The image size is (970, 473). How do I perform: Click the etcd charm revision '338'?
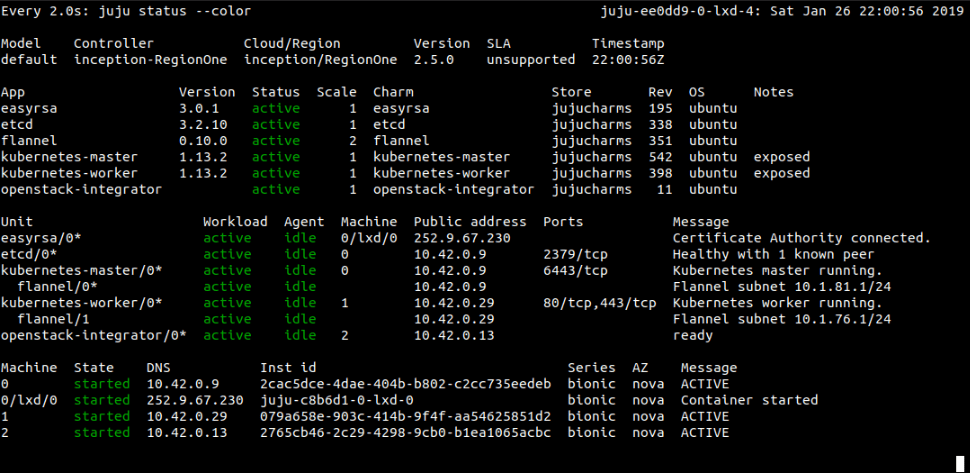[660, 125]
